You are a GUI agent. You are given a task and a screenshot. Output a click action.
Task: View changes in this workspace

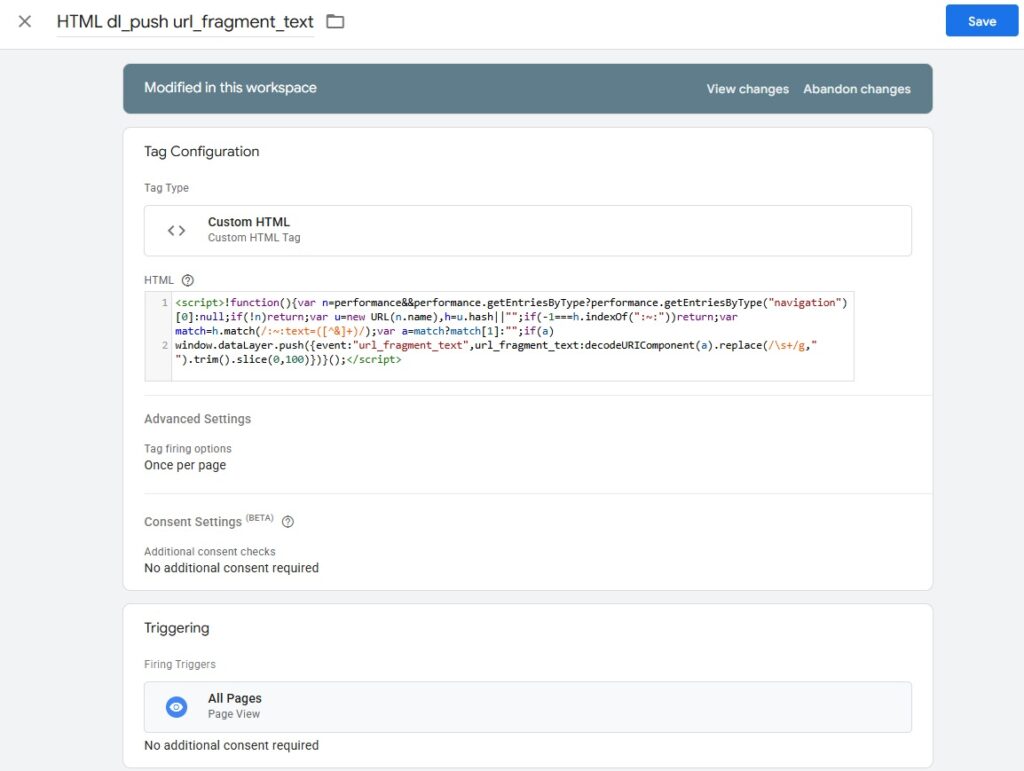[747, 89]
